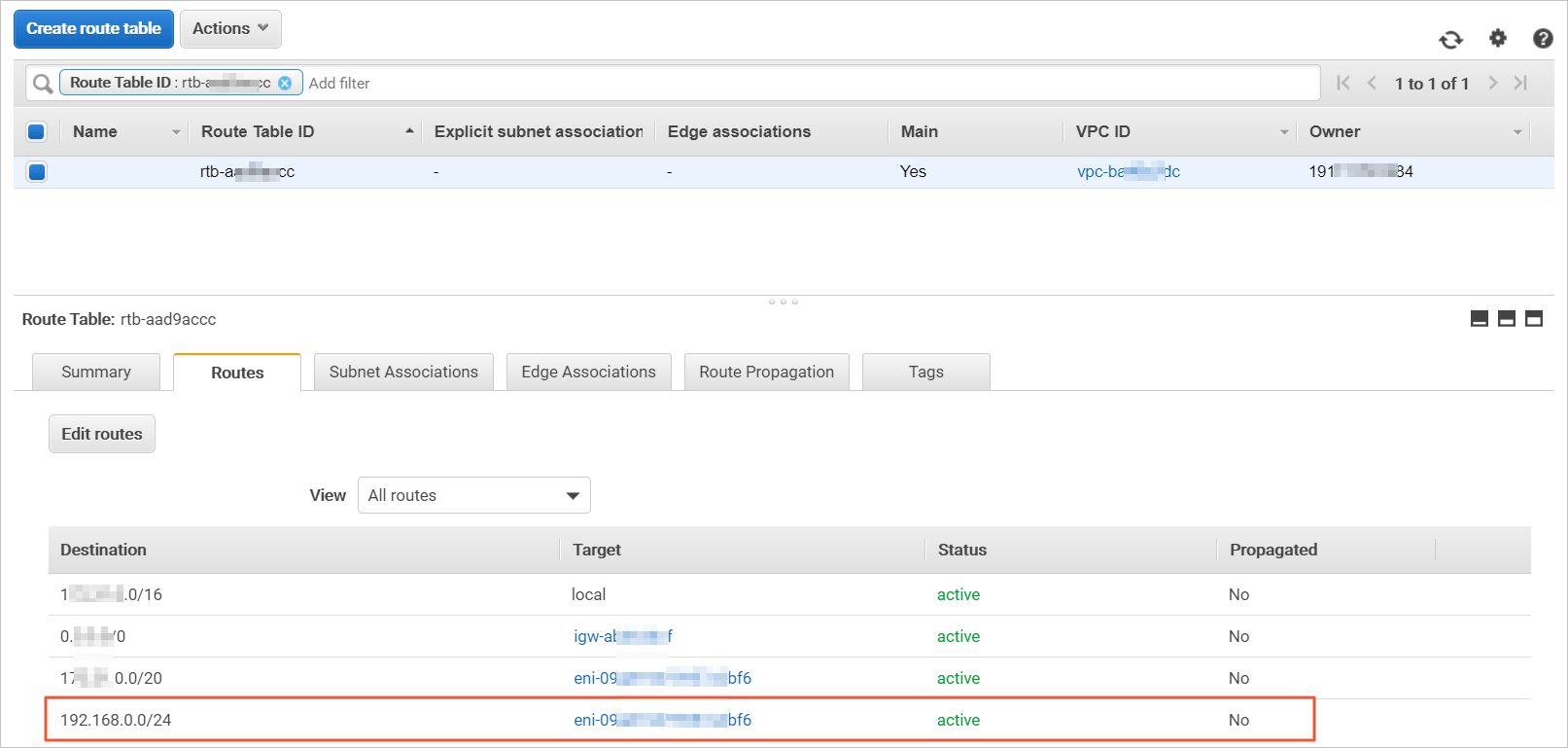Maximize the details pane layout icon
The image size is (1568, 748).
point(1534,319)
